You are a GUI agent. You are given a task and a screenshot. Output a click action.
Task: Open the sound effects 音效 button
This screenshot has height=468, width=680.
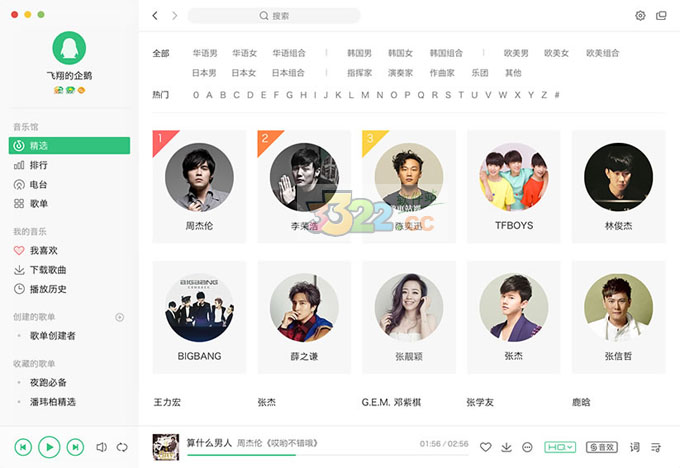coord(602,447)
